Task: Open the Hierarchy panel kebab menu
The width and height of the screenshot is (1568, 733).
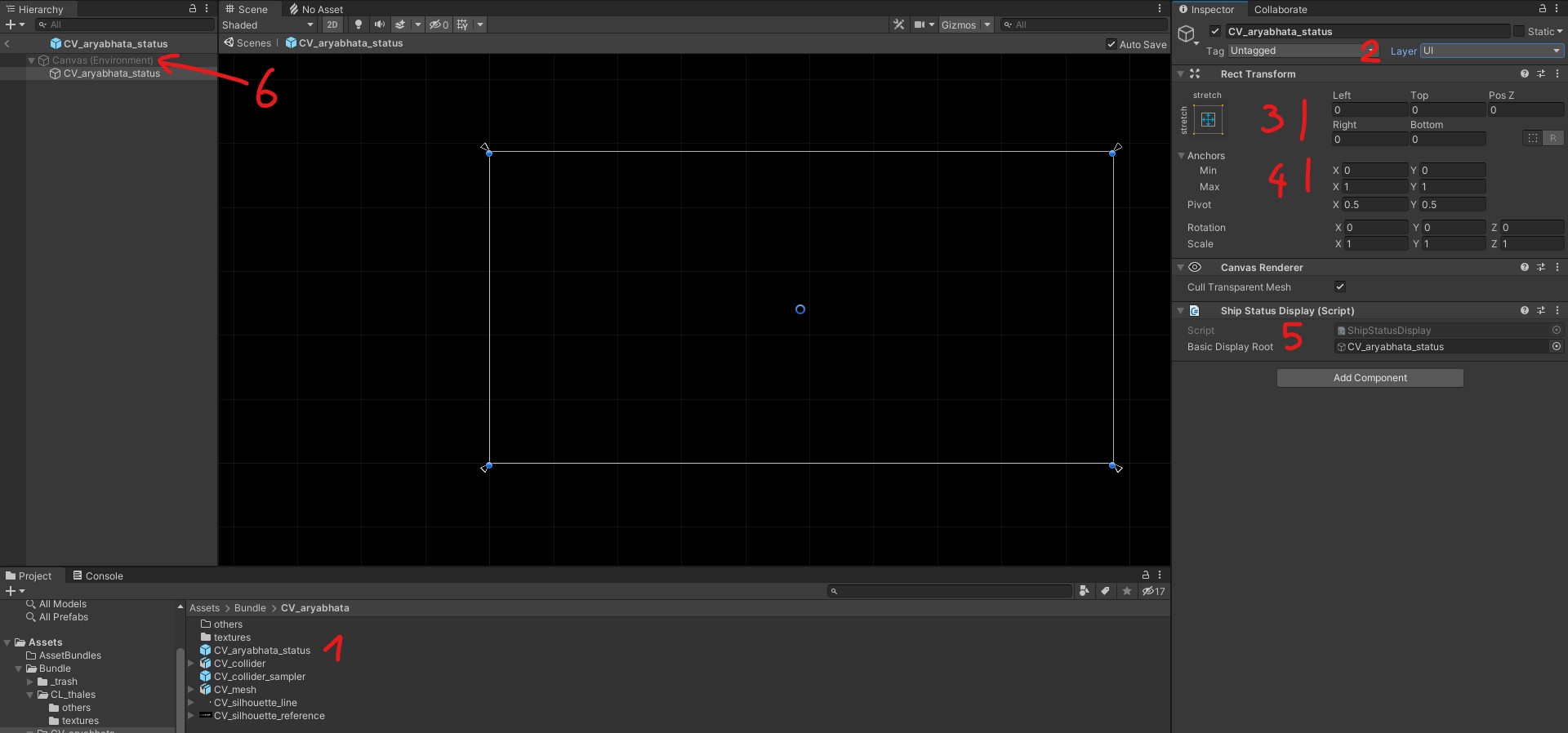Action: pyautogui.click(x=207, y=9)
